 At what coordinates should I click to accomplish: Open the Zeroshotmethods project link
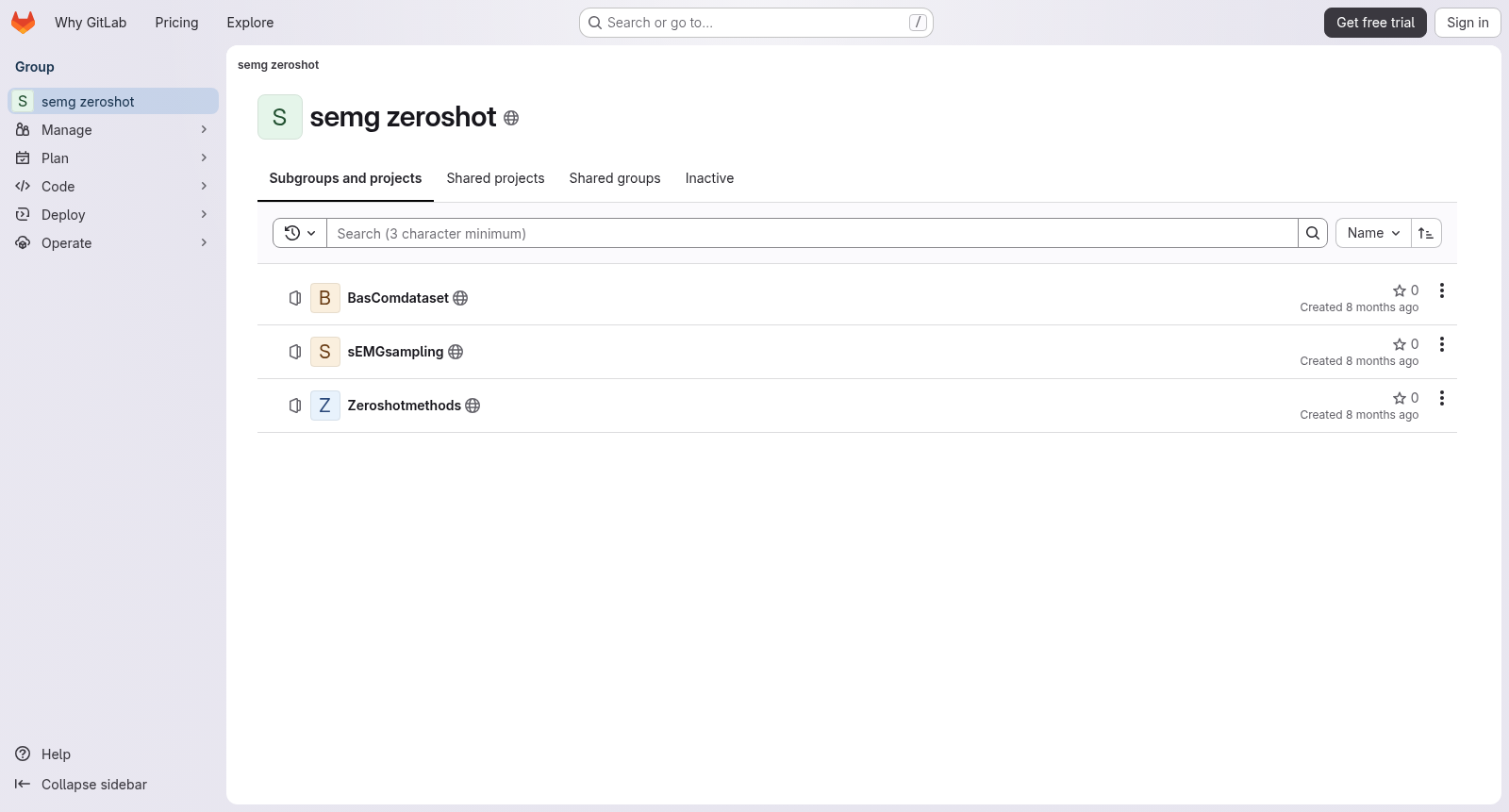coord(404,406)
